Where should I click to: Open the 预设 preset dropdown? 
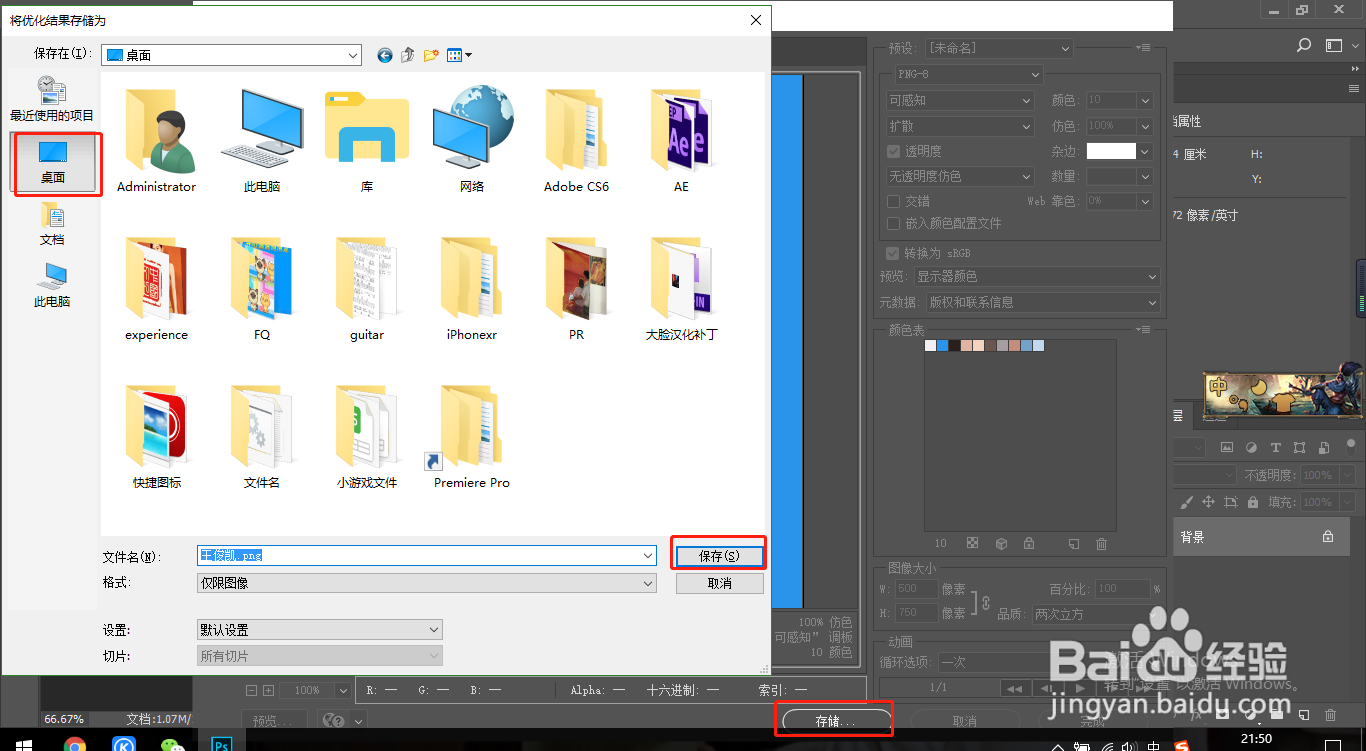(x=999, y=48)
